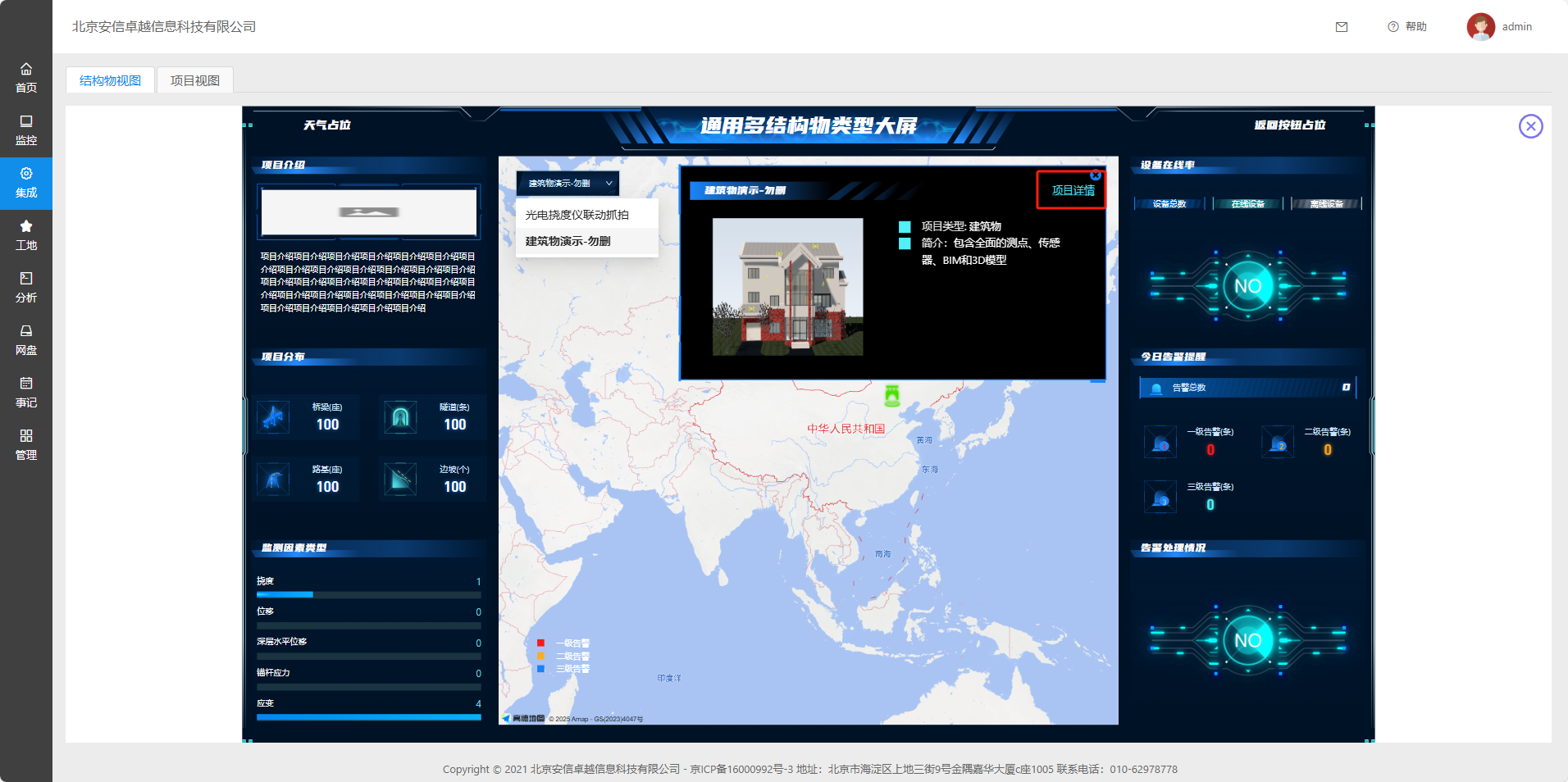Viewport: 1568px width, 782px height.
Task: Switch to the 项目视图 tab
Action: (195, 80)
